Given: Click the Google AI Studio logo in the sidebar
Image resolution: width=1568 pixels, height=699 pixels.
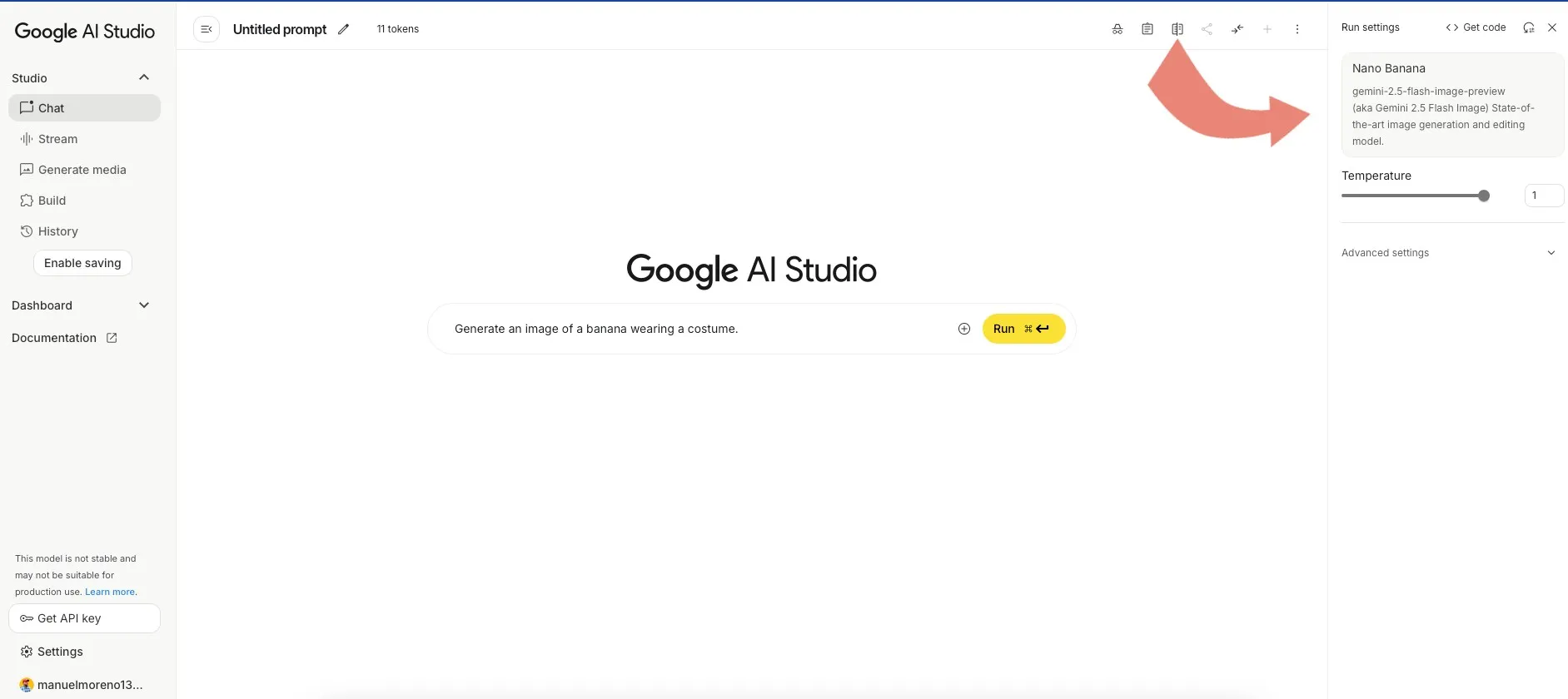Looking at the screenshot, I should click(85, 32).
